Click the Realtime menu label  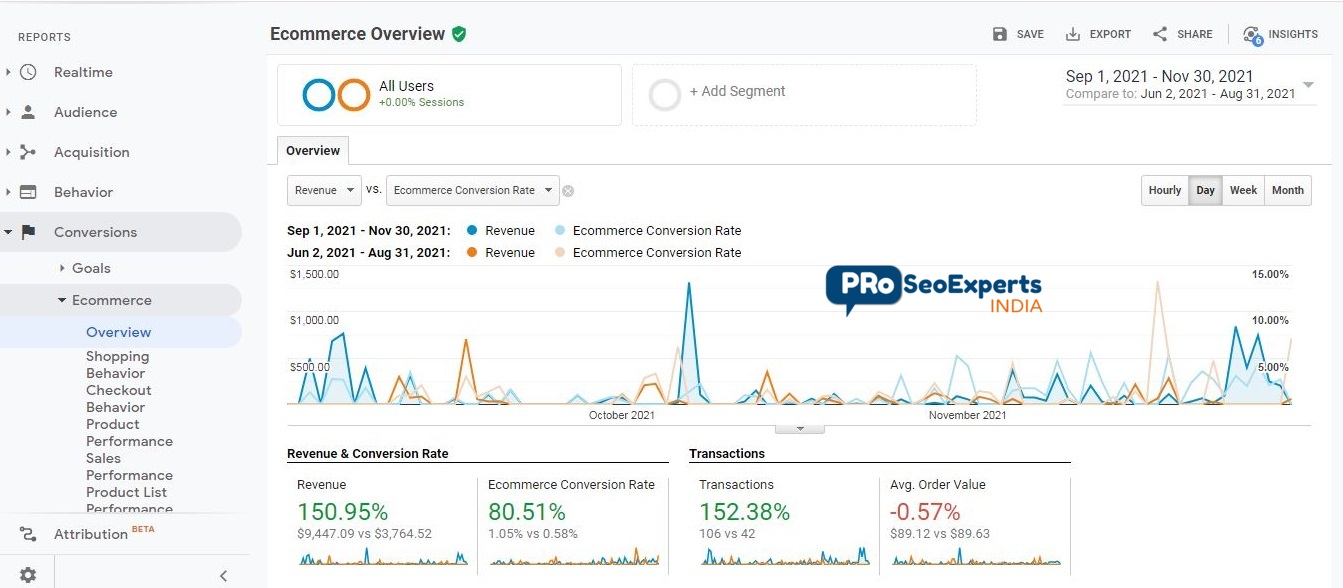pyautogui.click(x=83, y=72)
